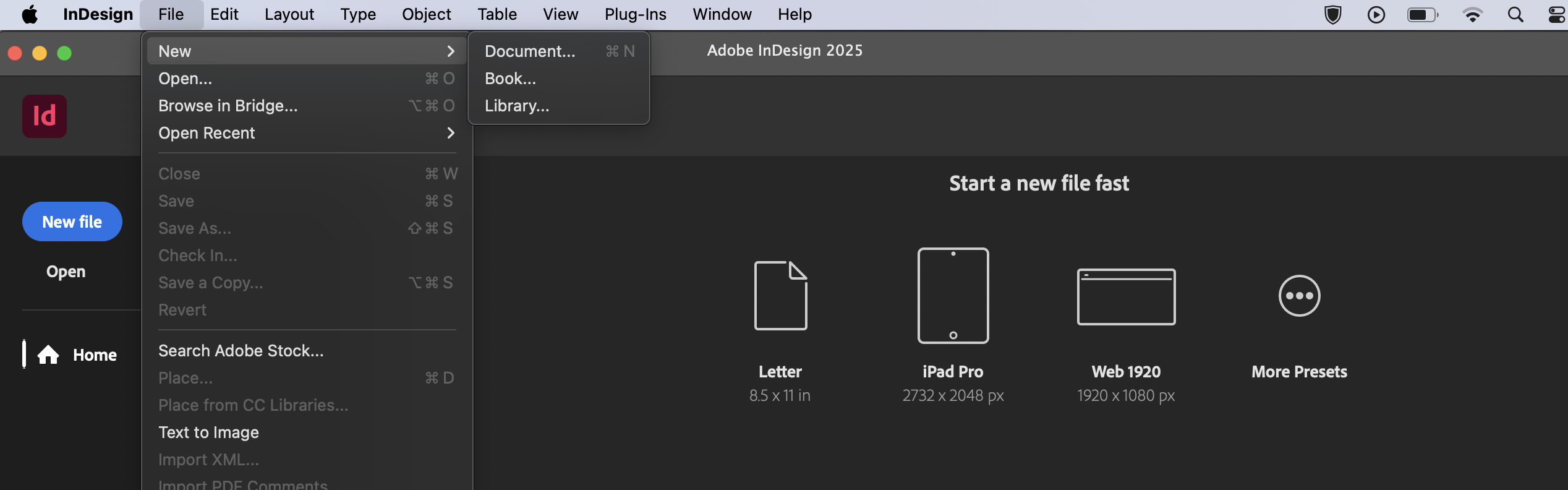The width and height of the screenshot is (1568, 490).
Task: Click the iPad Pro preset label
Action: tap(953, 372)
